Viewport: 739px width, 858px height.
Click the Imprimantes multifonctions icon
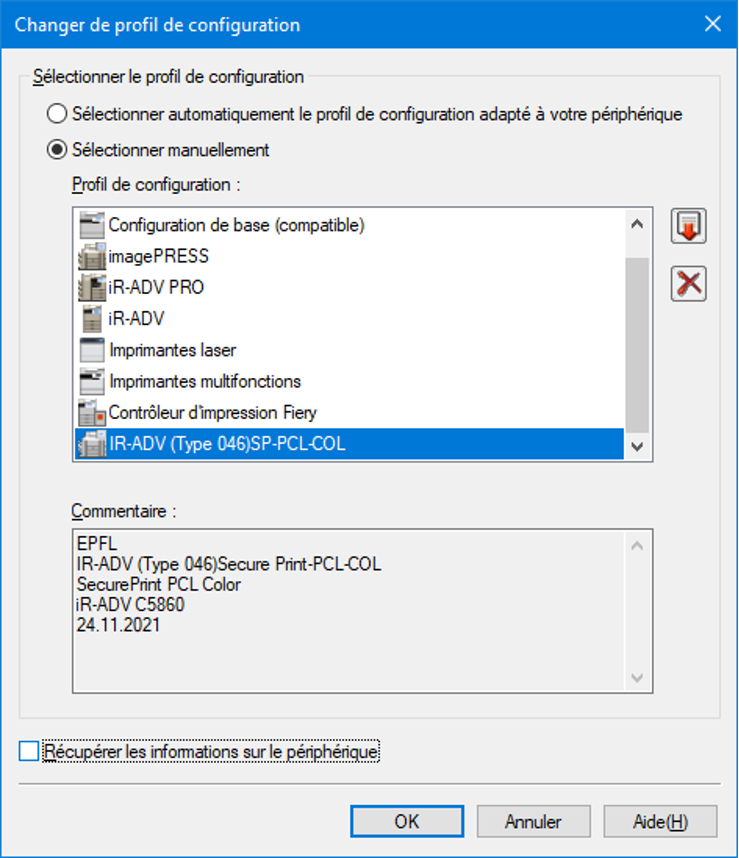[x=91, y=381]
